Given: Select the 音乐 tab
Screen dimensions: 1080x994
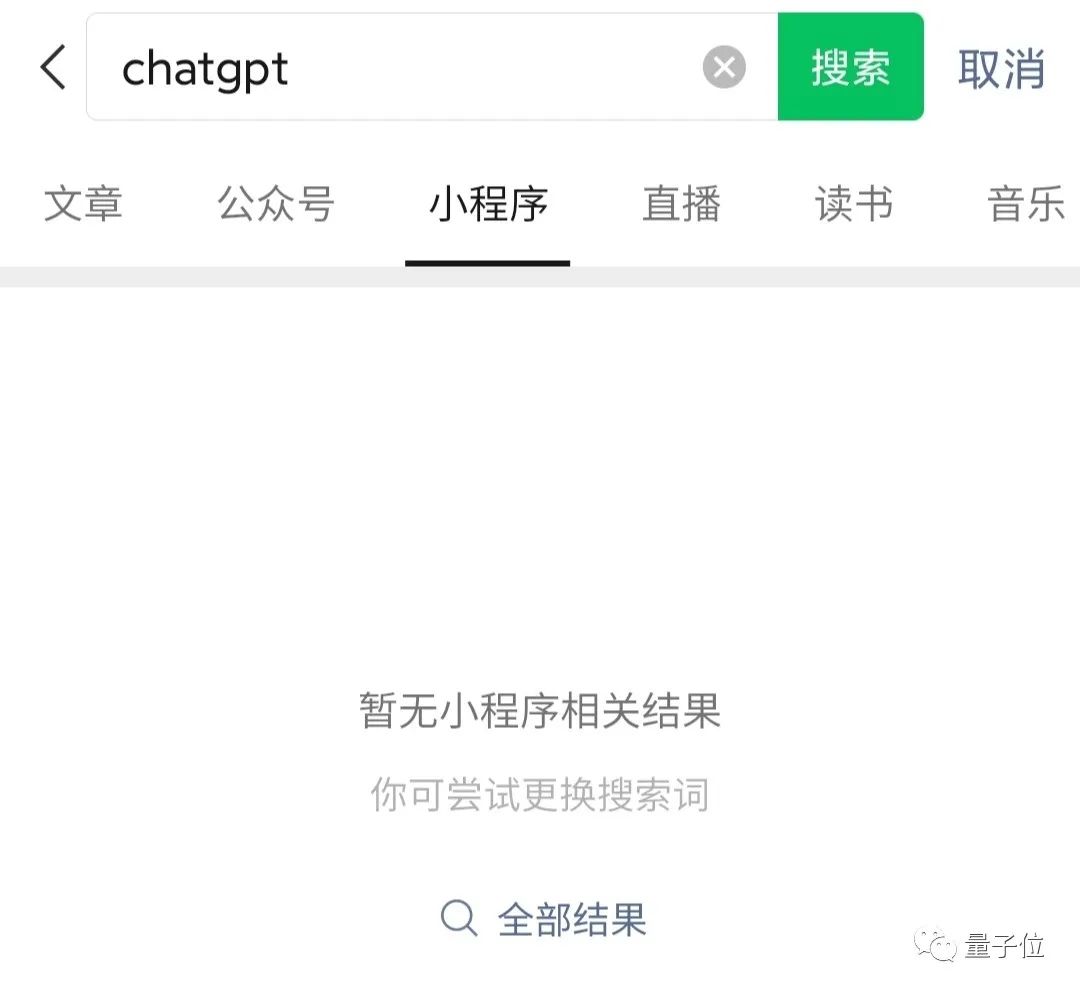Looking at the screenshot, I should click(1026, 204).
